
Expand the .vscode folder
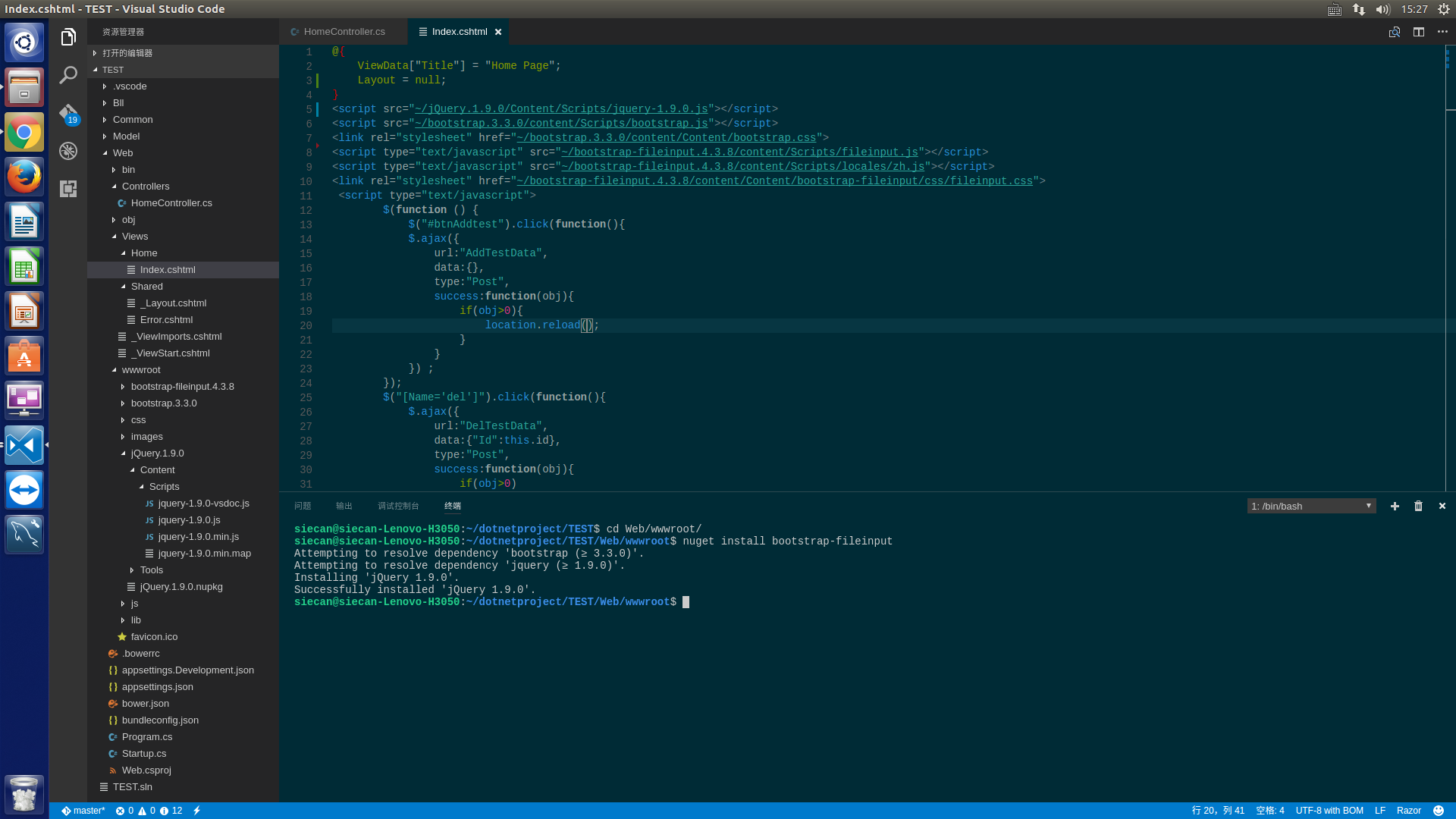[x=183, y=86]
